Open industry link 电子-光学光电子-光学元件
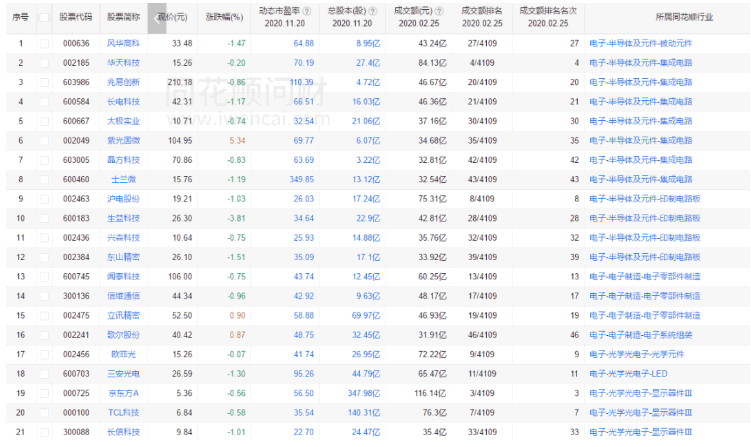 pos(637,355)
